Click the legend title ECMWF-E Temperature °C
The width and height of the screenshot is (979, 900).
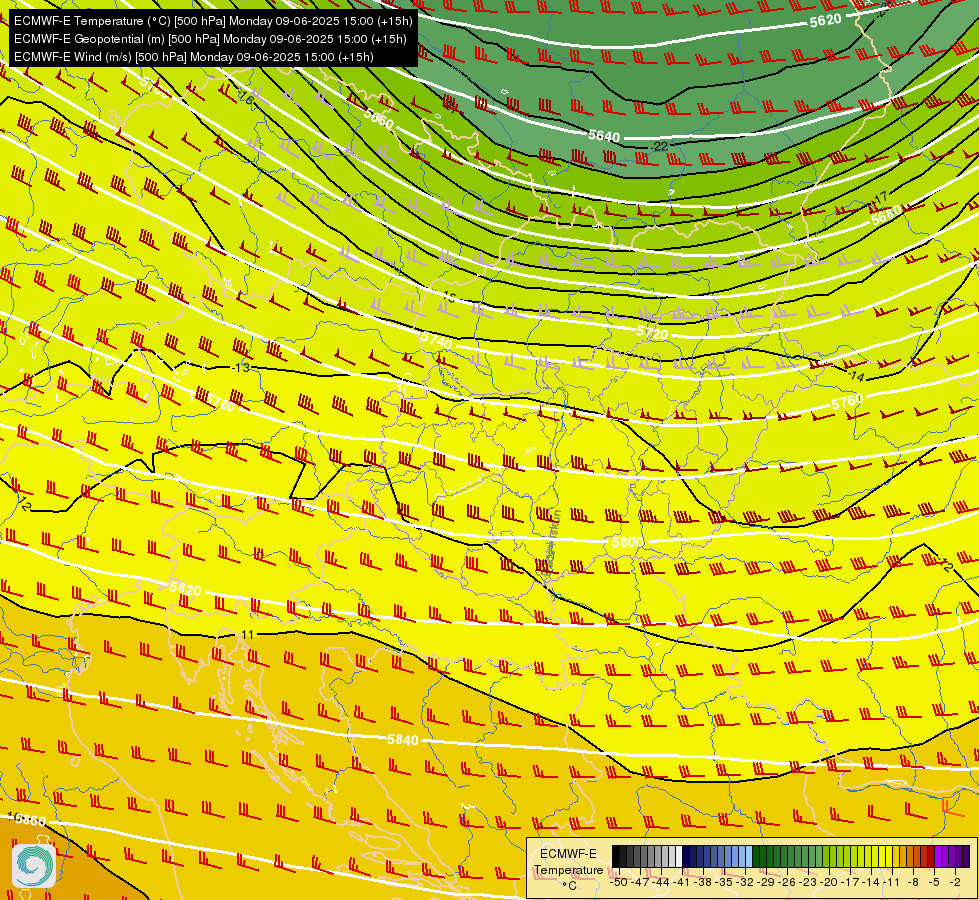tap(568, 869)
